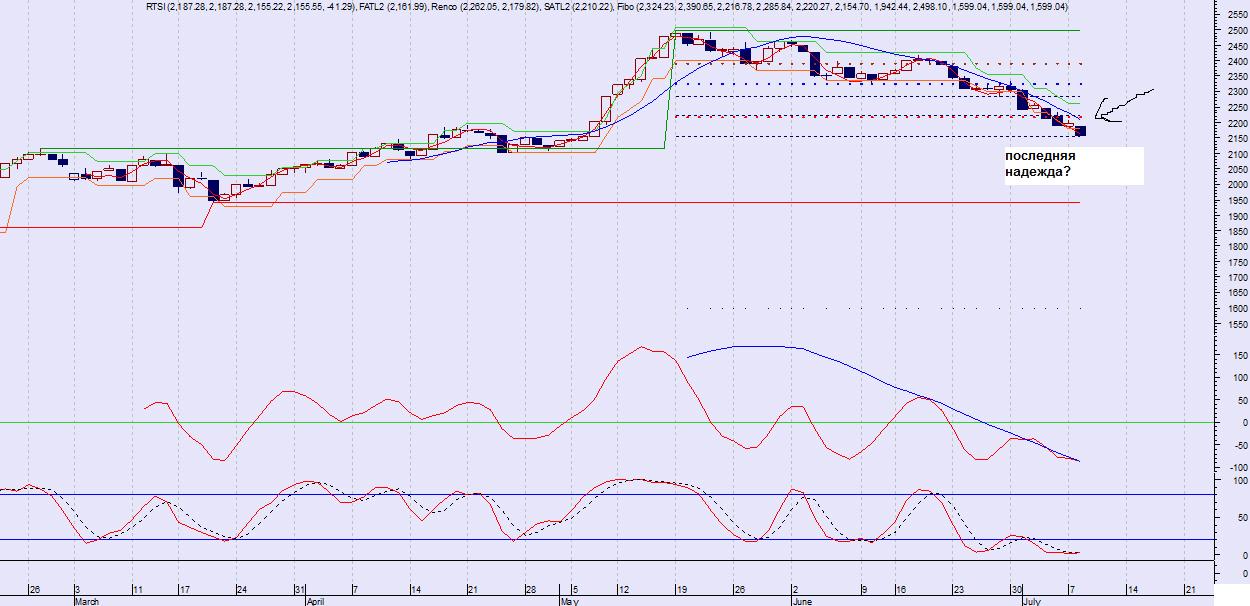Click the RTSI label in chart header

[154, 7]
